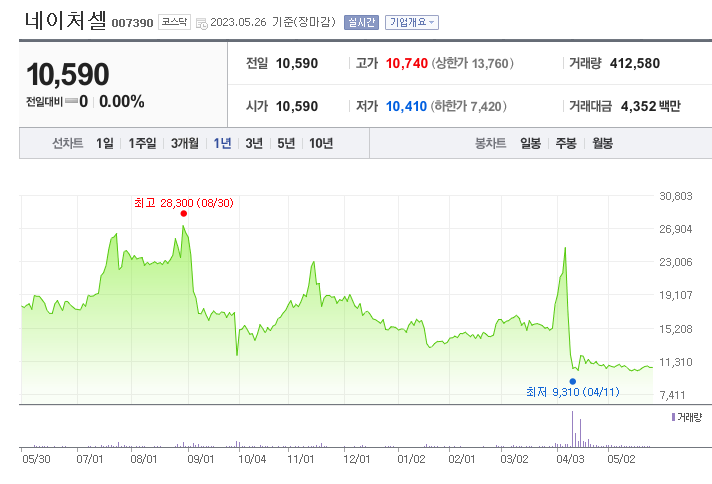Image resolution: width=712 pixels, height=484 pixels.
Task: Click the 30,803 price axis label
Action: 676,196
